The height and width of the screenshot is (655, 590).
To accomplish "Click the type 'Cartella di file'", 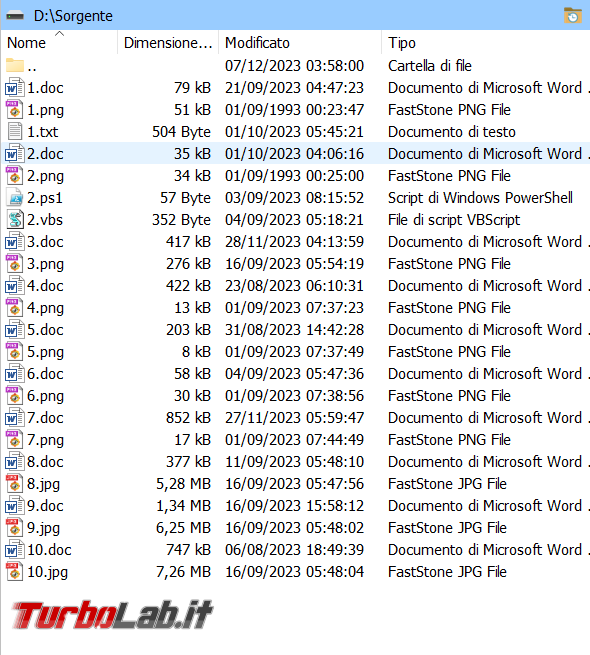I will tap(430, 66).
